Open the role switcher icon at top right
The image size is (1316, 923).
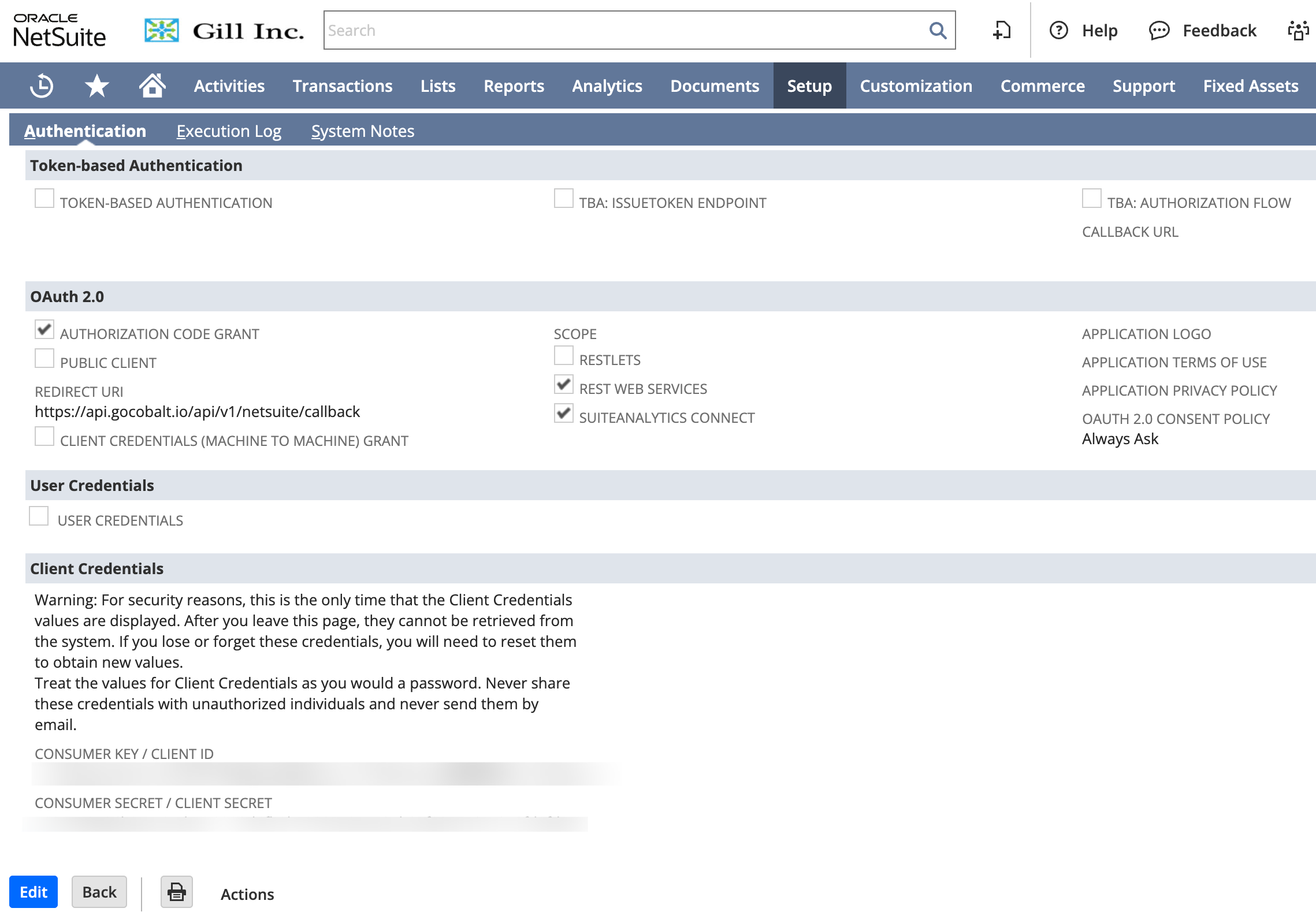point(1298,31)
